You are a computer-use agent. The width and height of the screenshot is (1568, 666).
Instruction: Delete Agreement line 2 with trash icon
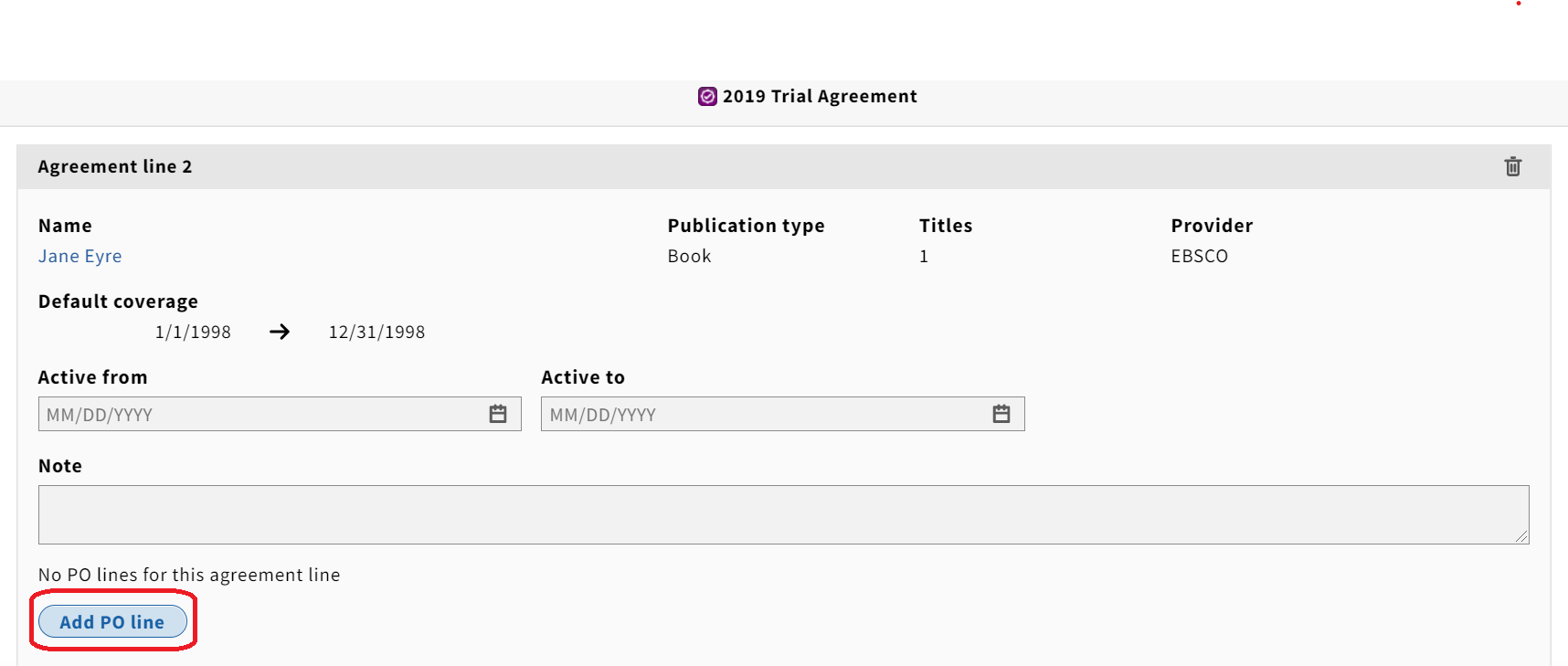pos(1513,166)
